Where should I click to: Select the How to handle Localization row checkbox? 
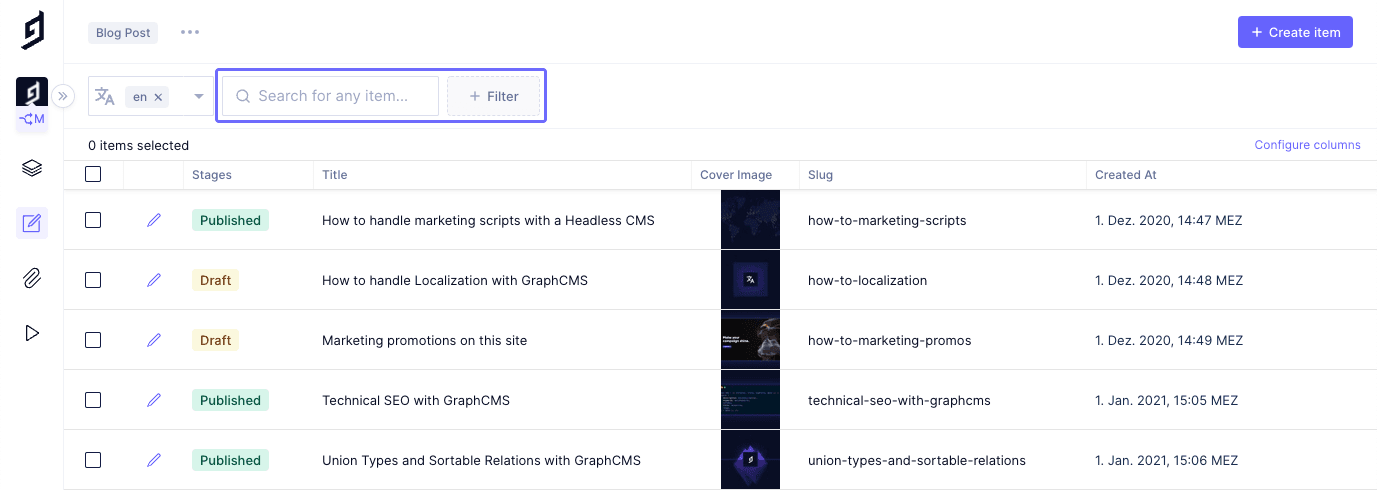(x=93, y=280)
